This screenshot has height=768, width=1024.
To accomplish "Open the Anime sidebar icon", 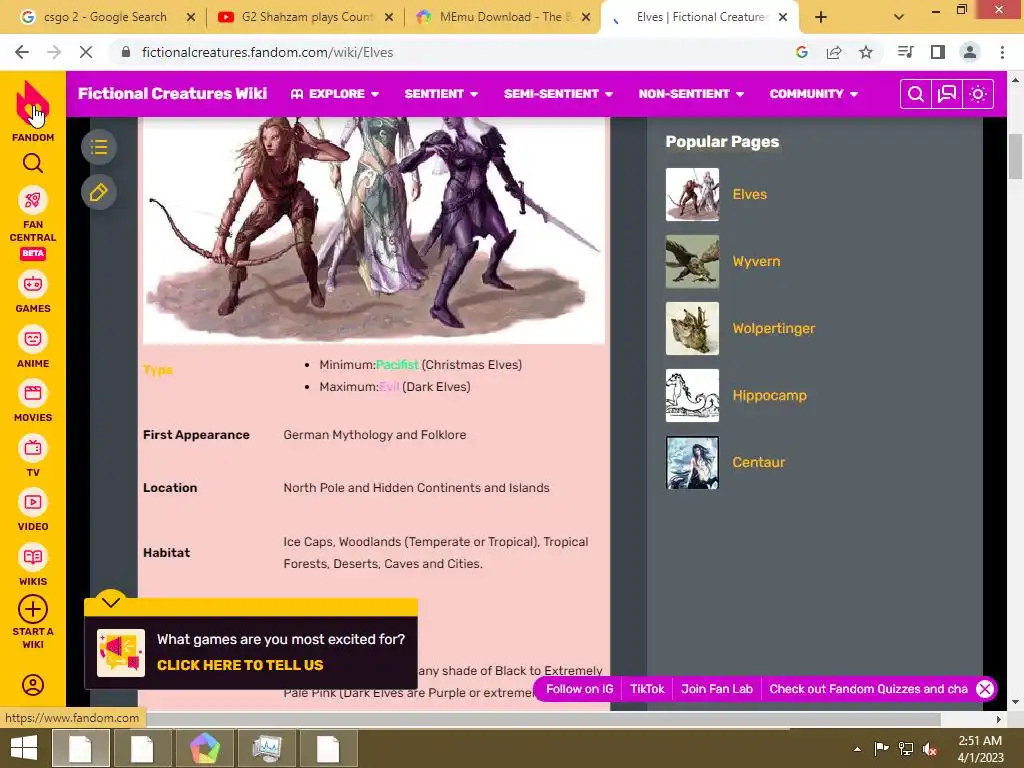I will pyautogui.click(x=33, y=339).
